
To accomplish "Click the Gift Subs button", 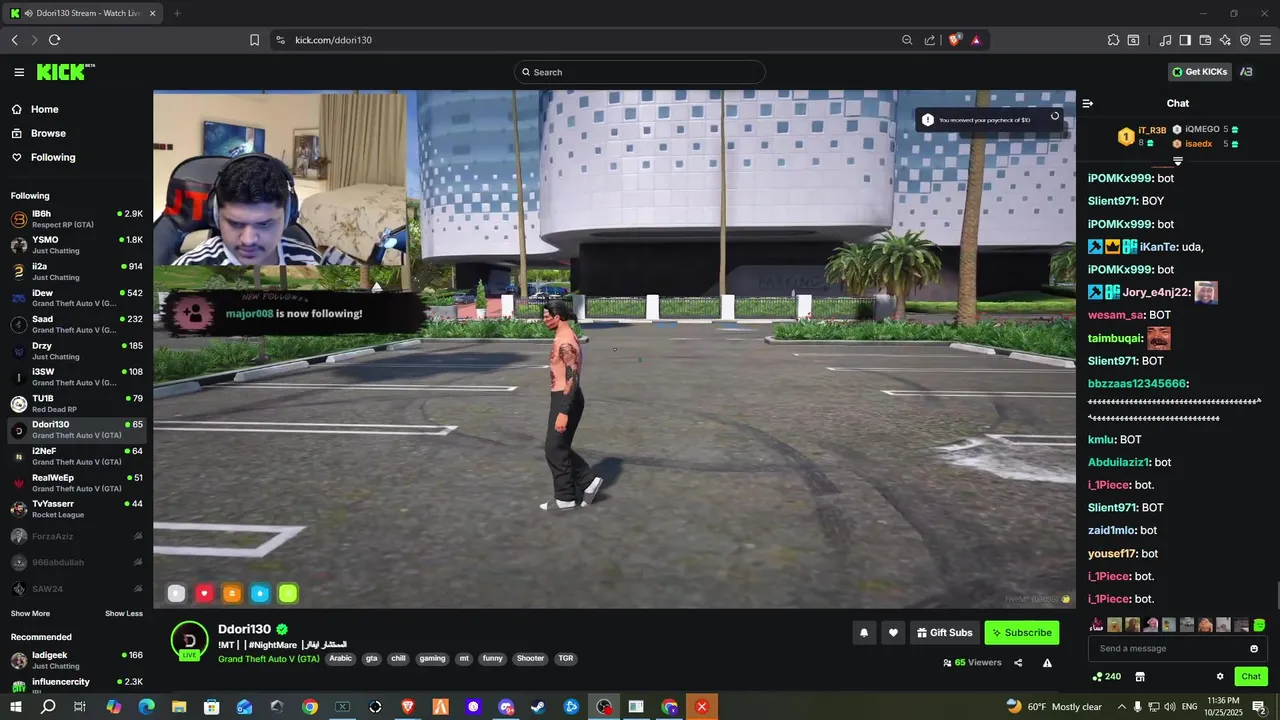I will [x=945, y=632].
